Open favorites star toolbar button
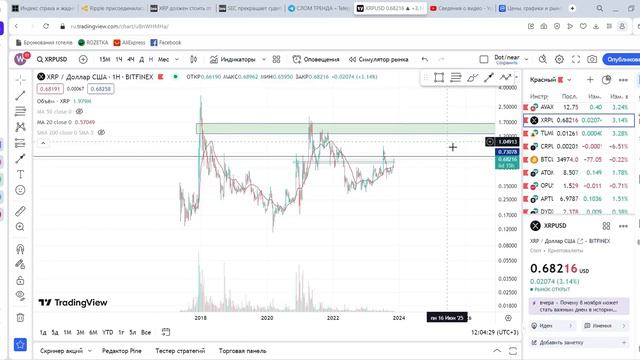This screenshot has width=640, height=360. point(20,344)
